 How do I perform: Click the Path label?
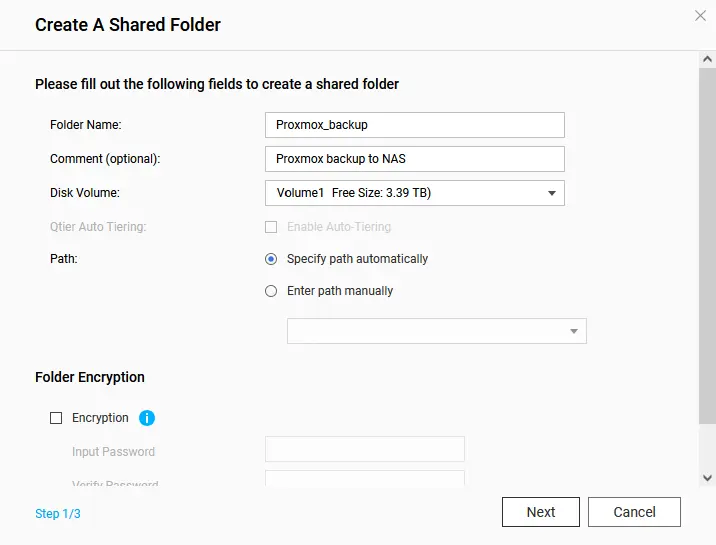click(x=63, y=259)
